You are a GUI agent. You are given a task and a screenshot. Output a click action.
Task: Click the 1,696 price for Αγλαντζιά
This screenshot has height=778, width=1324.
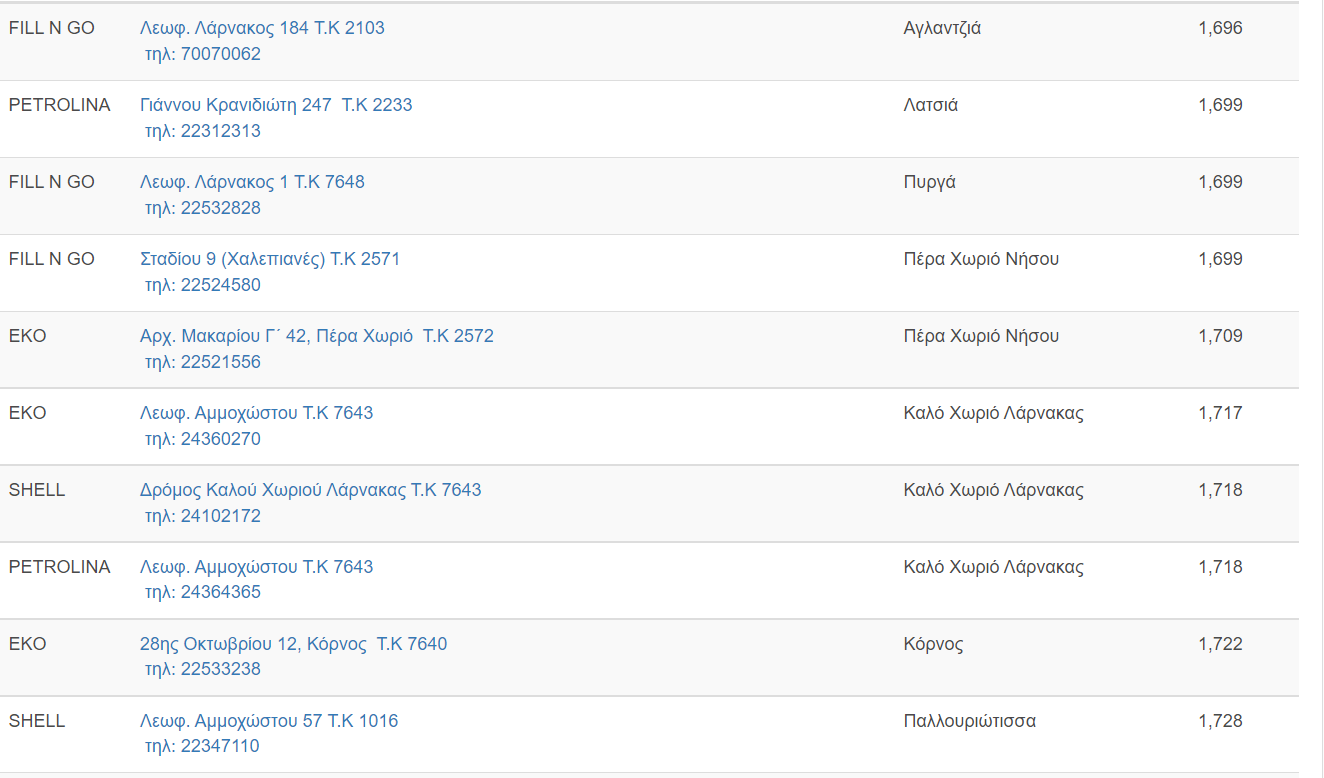[1220, 28]
